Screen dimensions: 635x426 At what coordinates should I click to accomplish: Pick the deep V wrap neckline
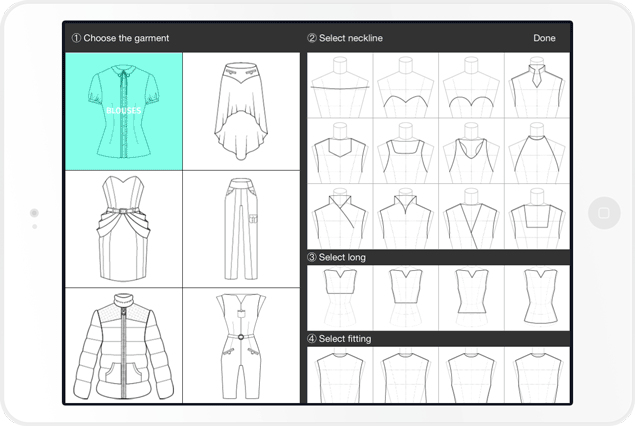pyautogui.click(x=470, y=217)
